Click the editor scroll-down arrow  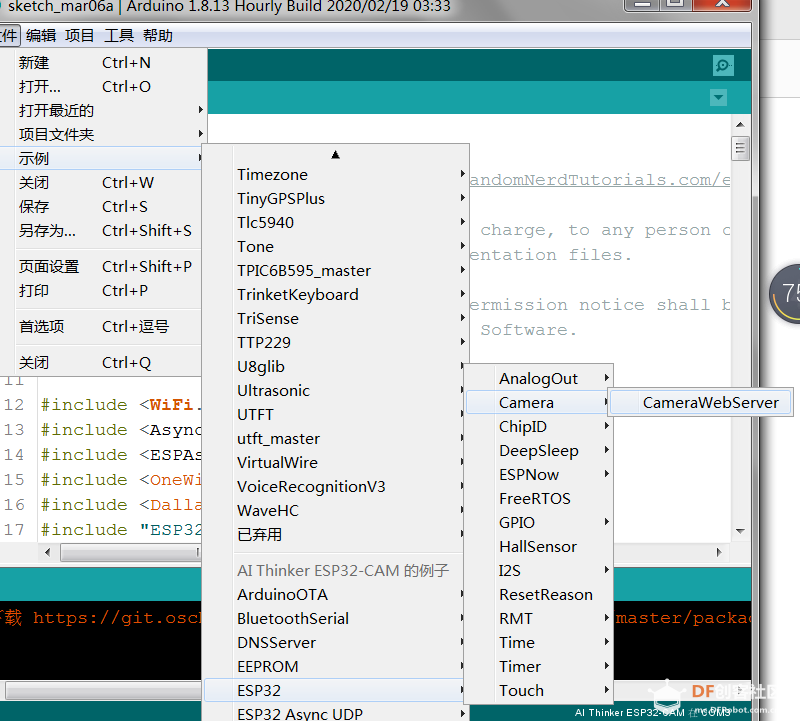[740, 531]
